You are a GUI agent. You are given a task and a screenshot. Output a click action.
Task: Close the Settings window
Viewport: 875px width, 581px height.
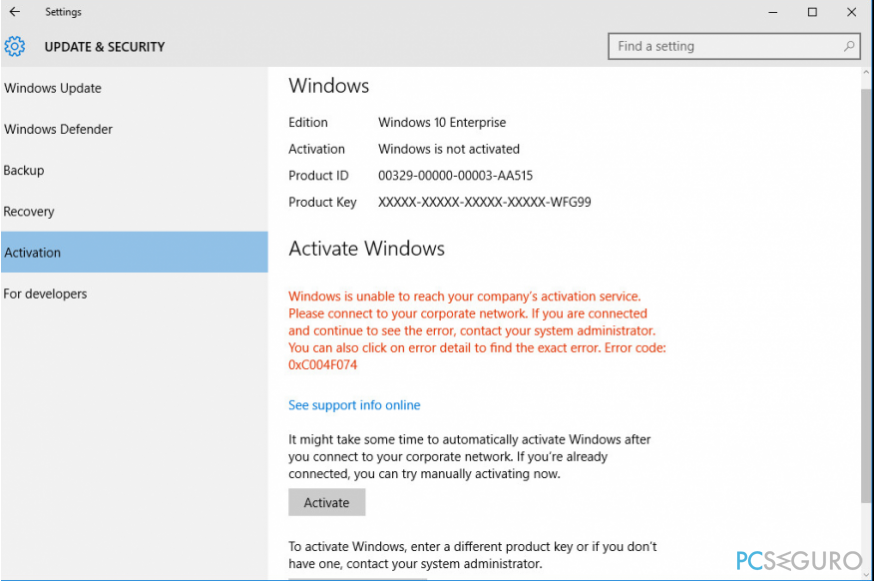coord(851,12)
